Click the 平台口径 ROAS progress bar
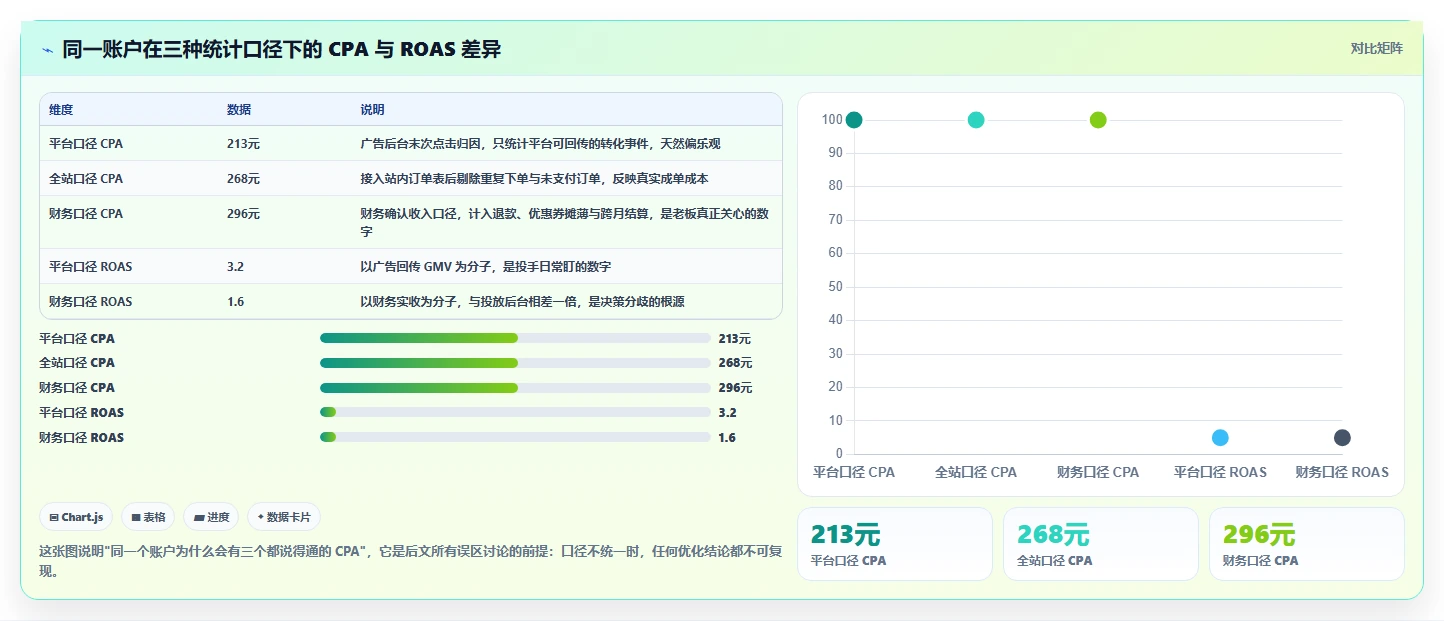 coord(515,412)
